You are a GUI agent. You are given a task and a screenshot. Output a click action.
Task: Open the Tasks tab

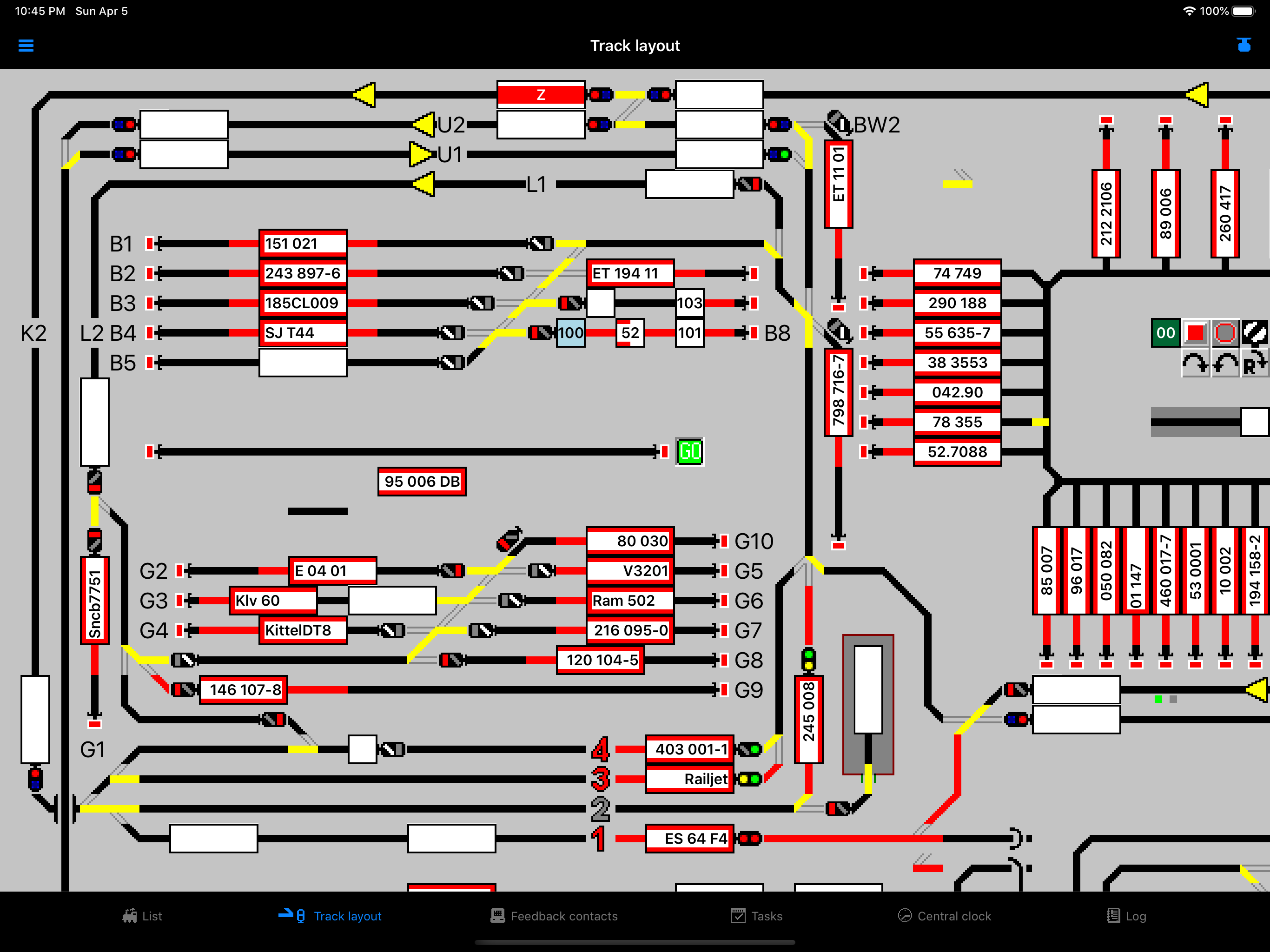click(x=757, y=916)
